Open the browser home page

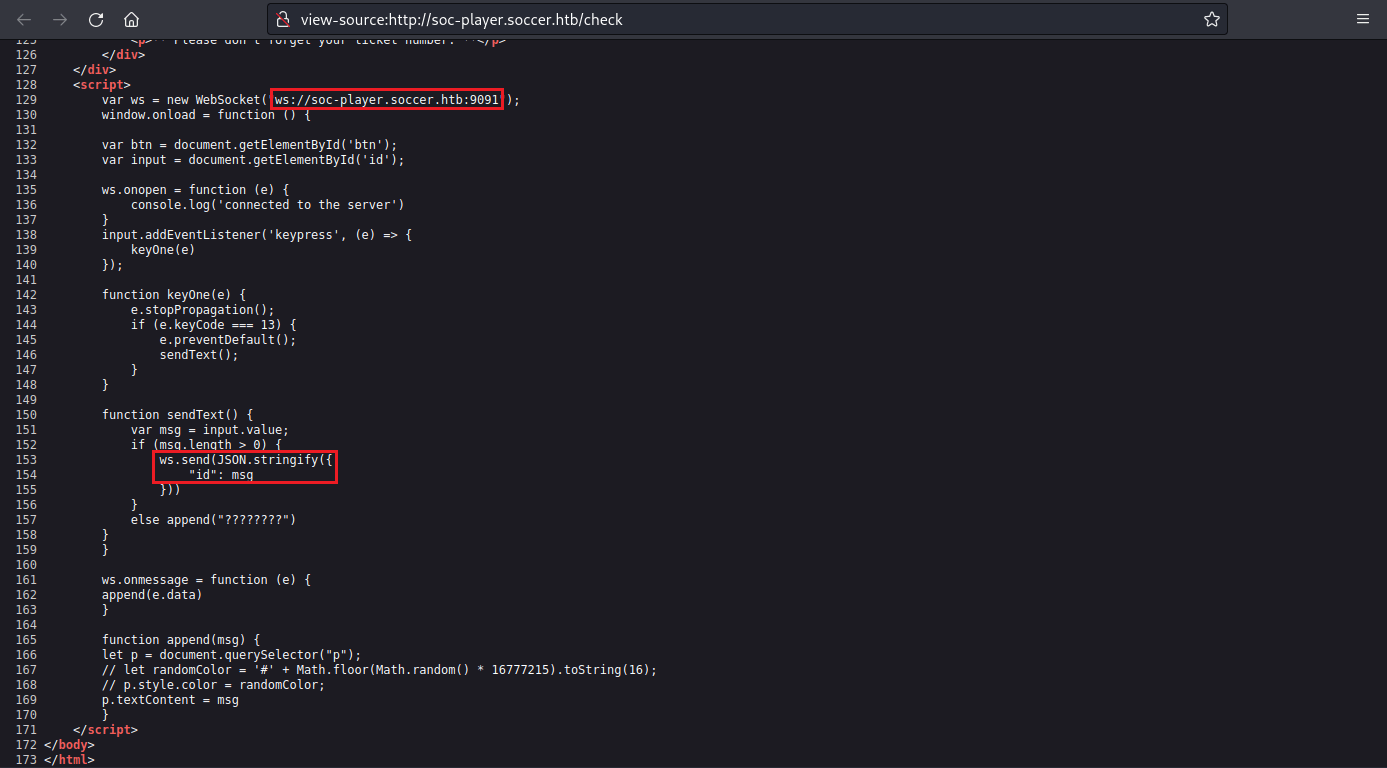click(131, 19)
